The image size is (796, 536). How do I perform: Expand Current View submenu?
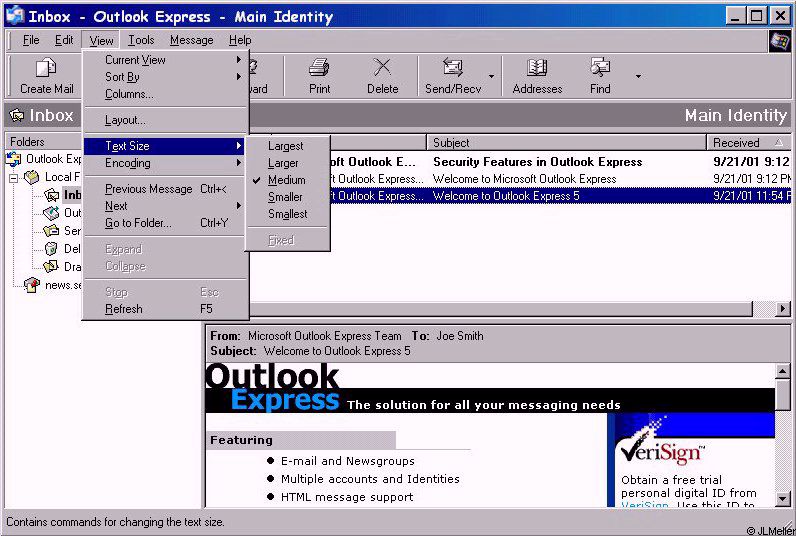click(239, 60)
